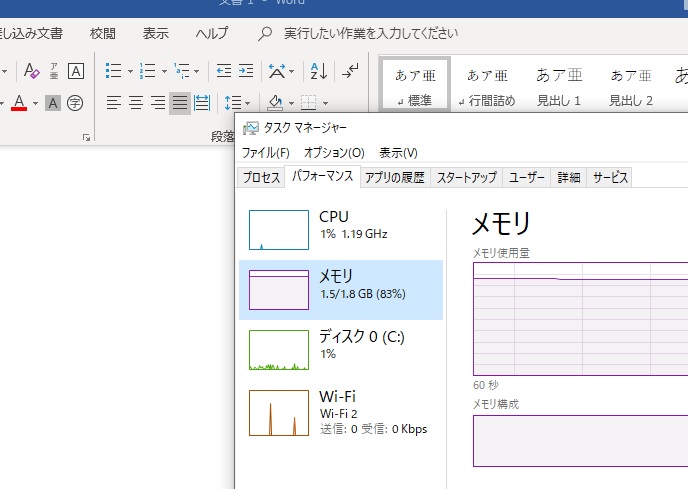Select the 標準 style
The image size is (688, 489).
point(415,86)
